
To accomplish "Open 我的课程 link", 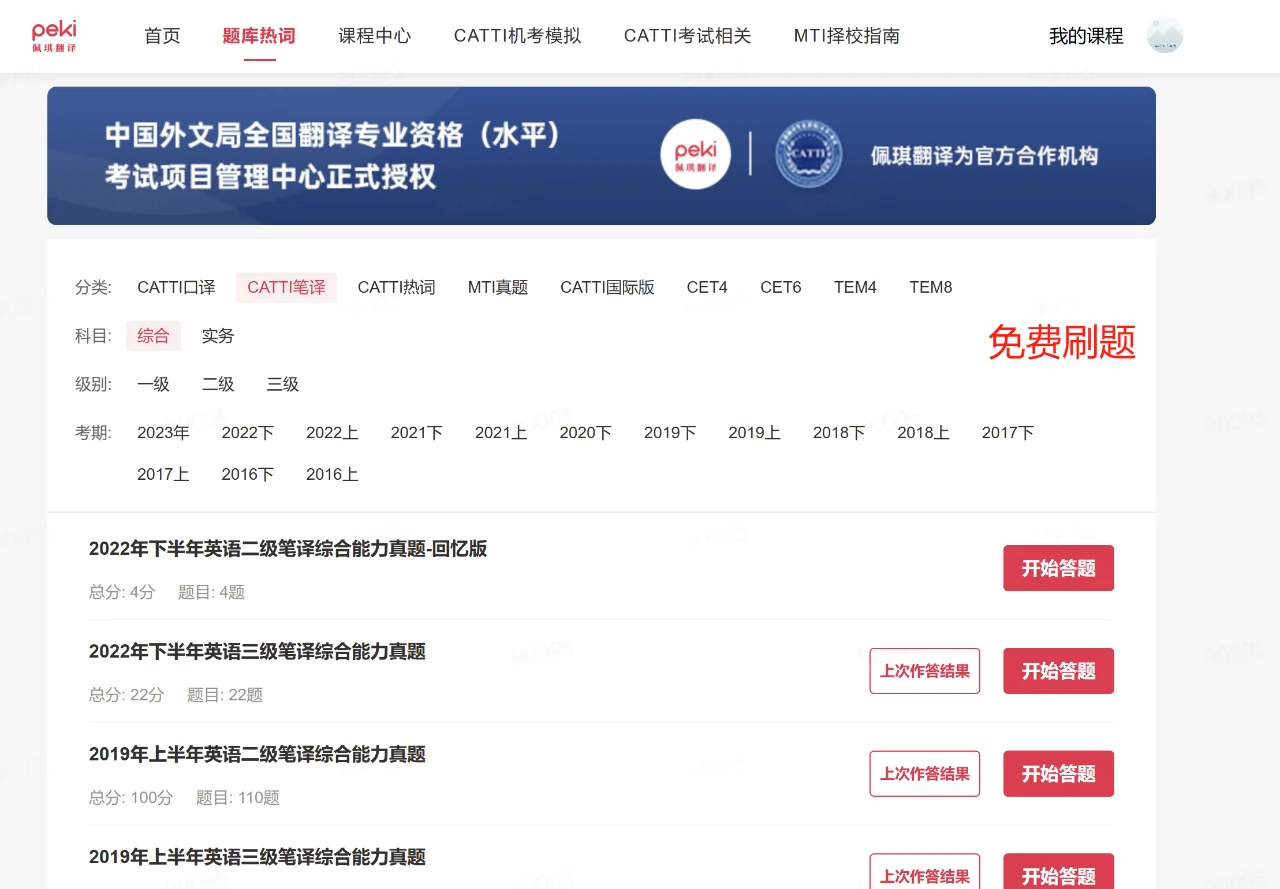I will click(1086, 36).
